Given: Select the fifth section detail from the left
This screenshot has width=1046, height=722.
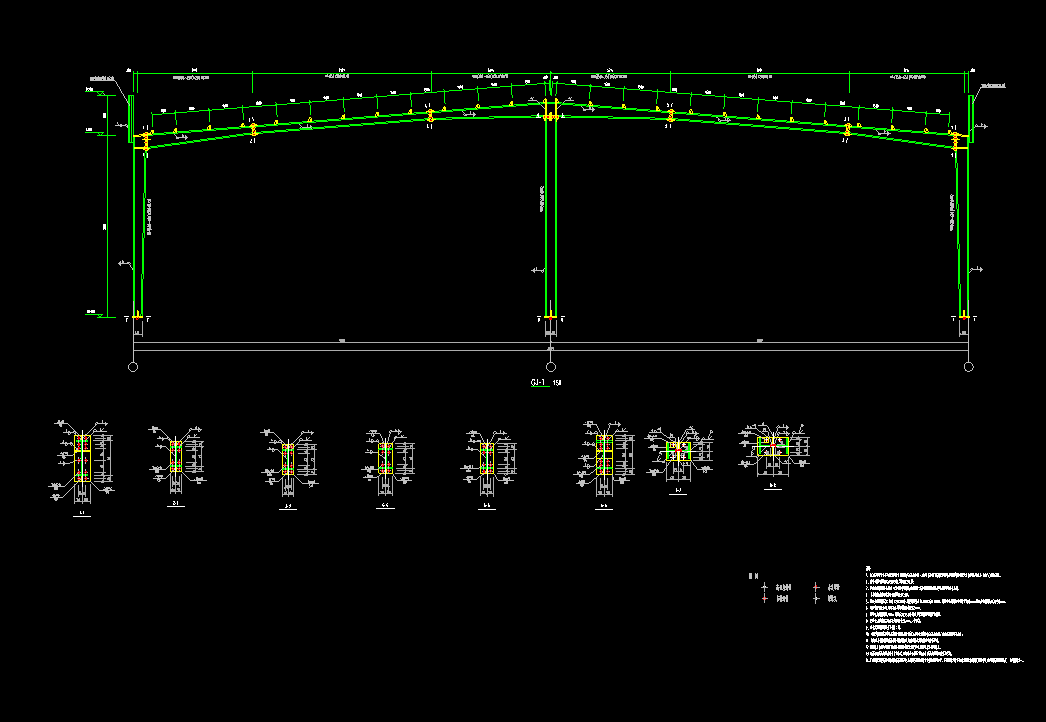Looking at the screenshot, I should click(487, 458).
